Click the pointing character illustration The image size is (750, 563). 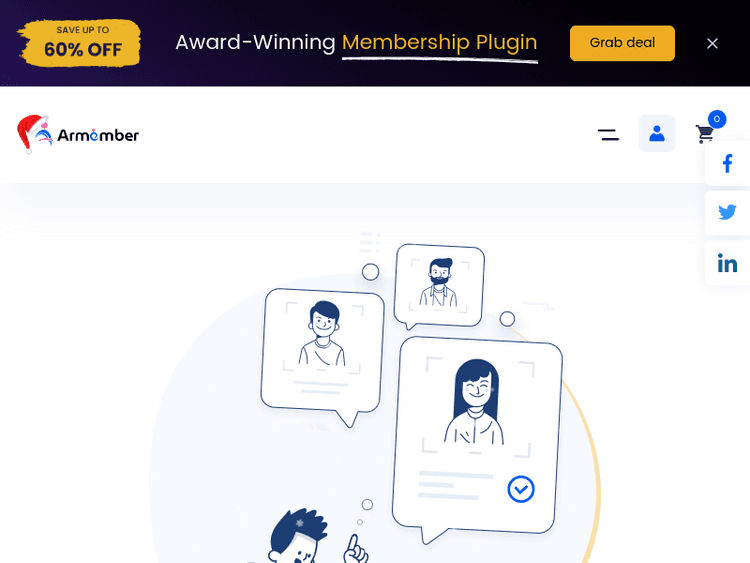(318, 537)
